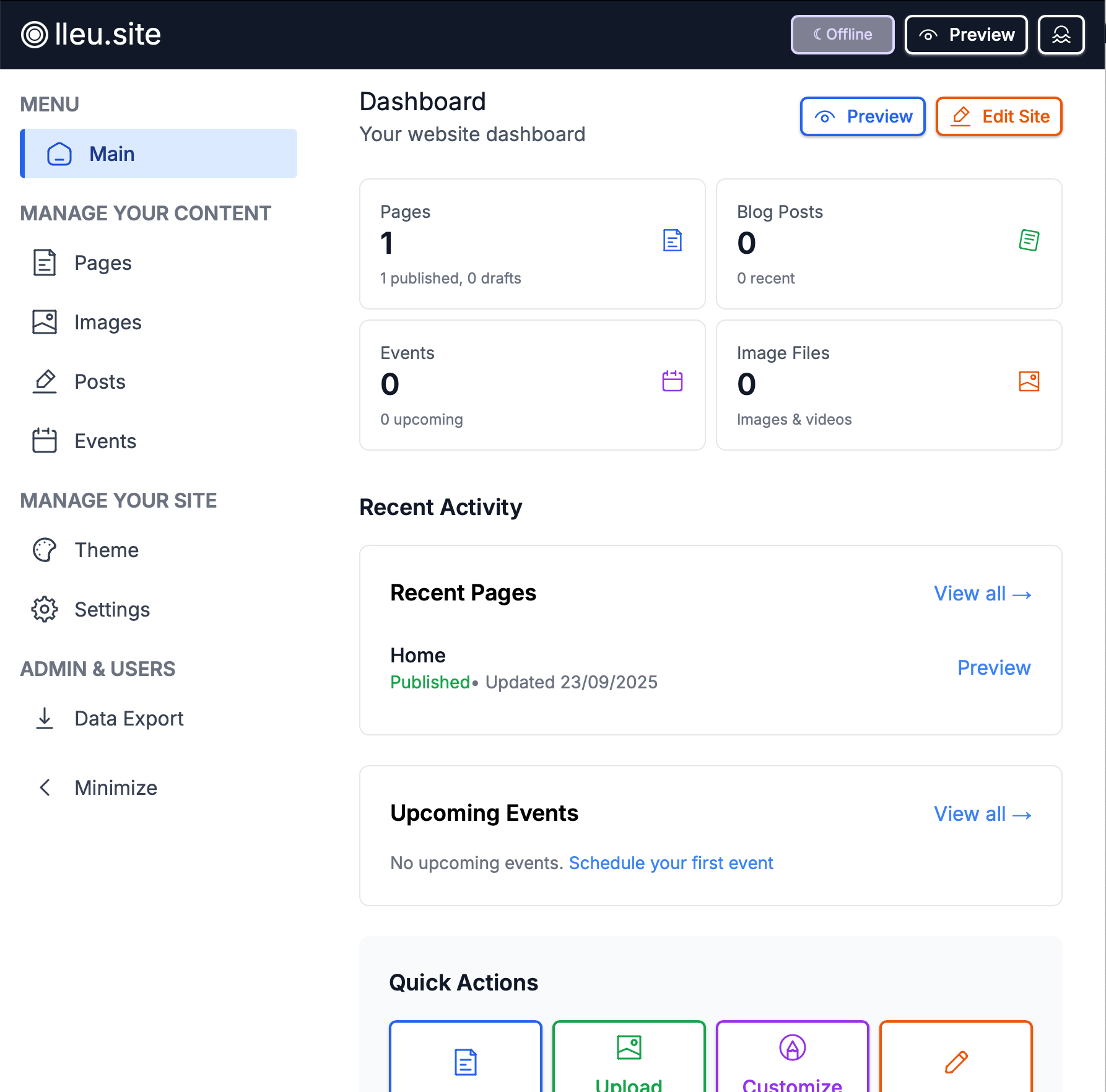This screenshot has width=1106, height=1092.
Task: Click the blue Preview button on dashboard
Action: point(863,116)
